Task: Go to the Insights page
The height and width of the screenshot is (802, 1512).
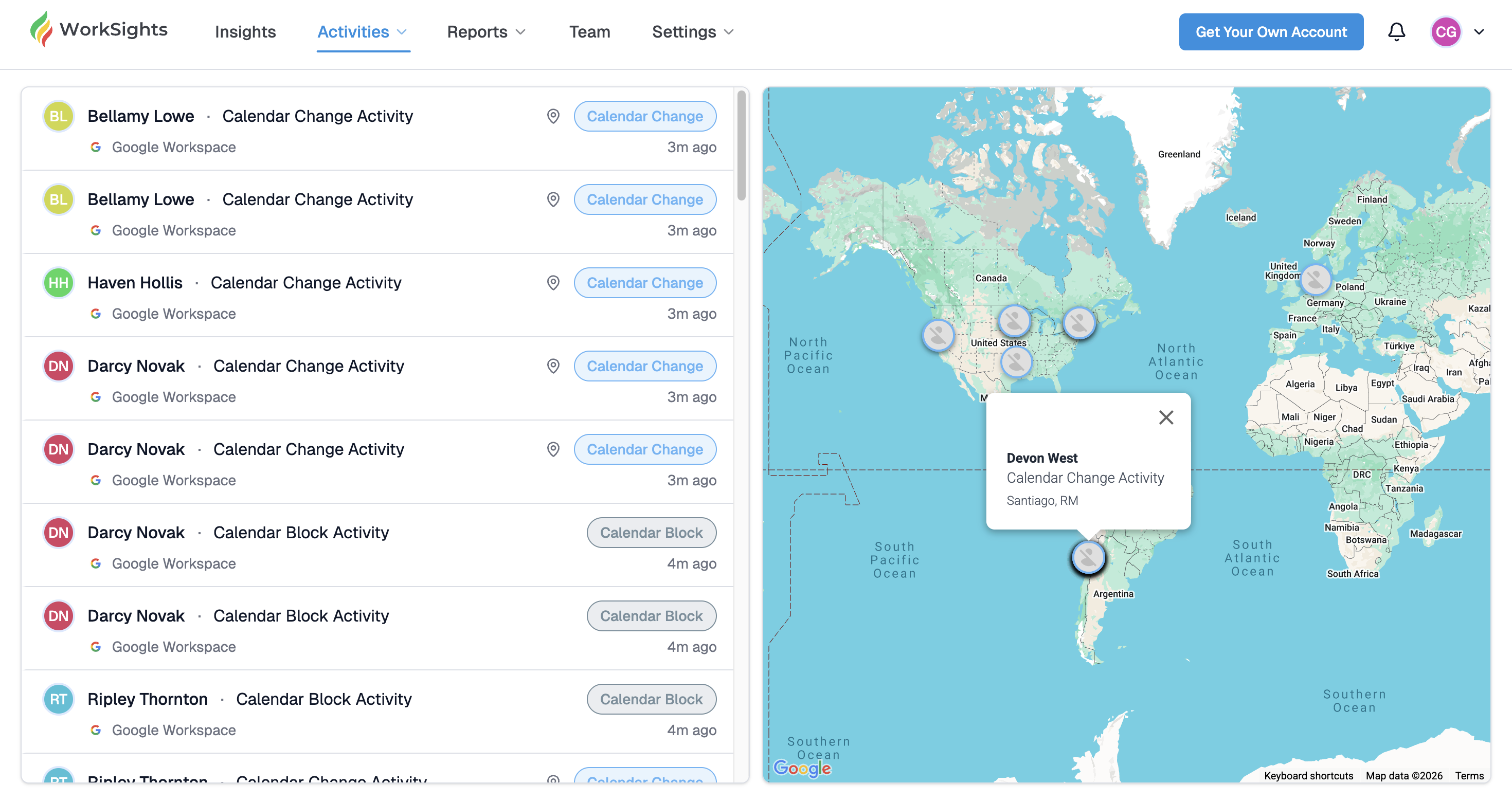Action: [x=245, y=32]
